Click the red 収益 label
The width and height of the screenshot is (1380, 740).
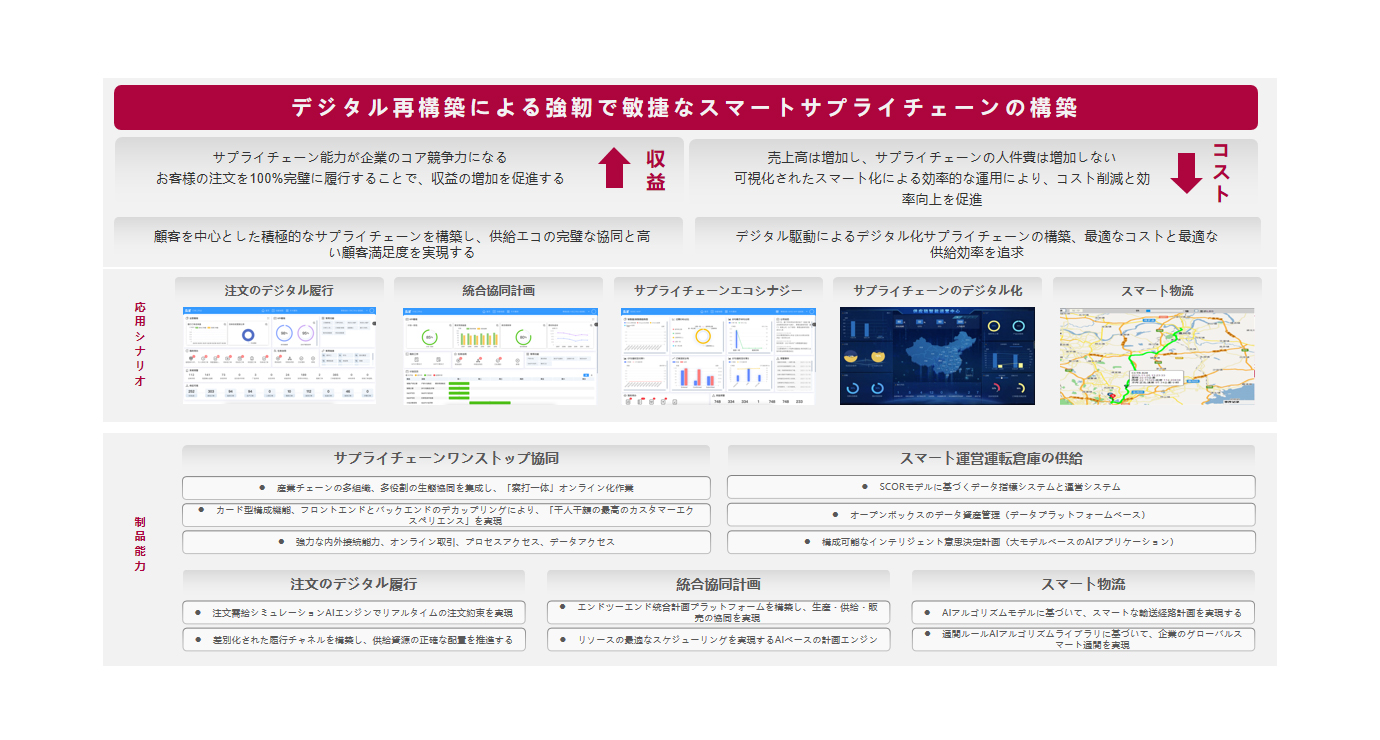click(x=656, y=170)
